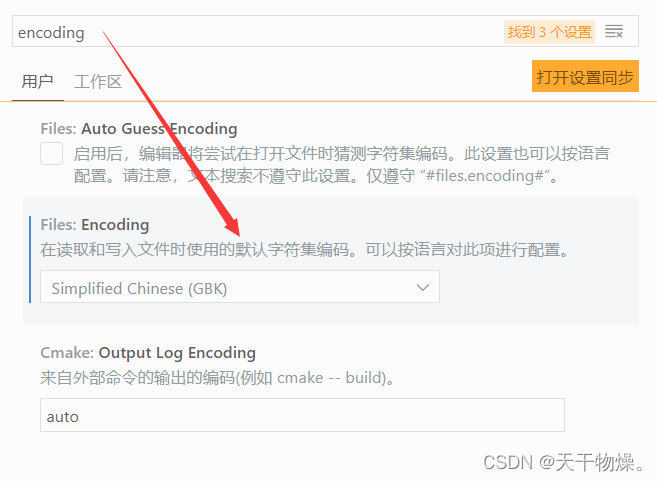Toggle the Auto Guess Encoding checkbox
The height and width of the screenshot is (481, 657).
52,153
